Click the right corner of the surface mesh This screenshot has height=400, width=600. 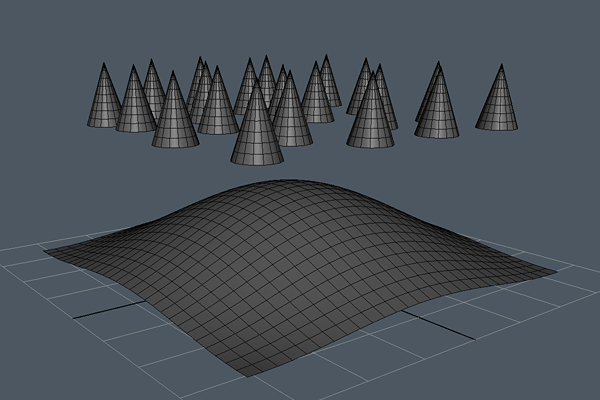tap(553, 271)
